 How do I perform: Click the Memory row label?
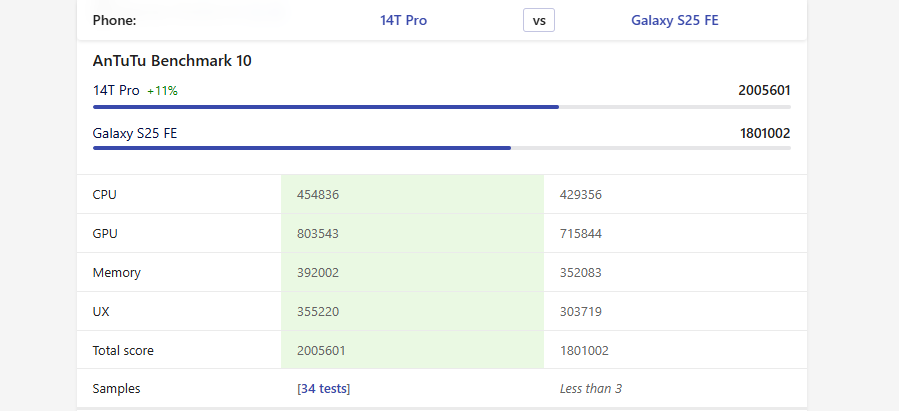point(116,273)
